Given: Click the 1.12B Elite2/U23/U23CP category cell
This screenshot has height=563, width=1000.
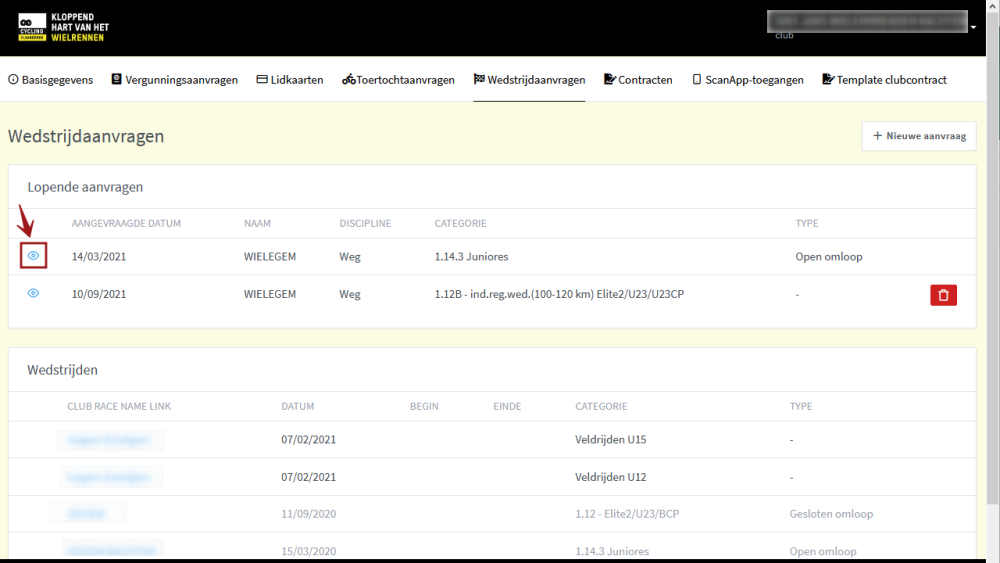Looking at the screenshot, I should pos(559,294).
